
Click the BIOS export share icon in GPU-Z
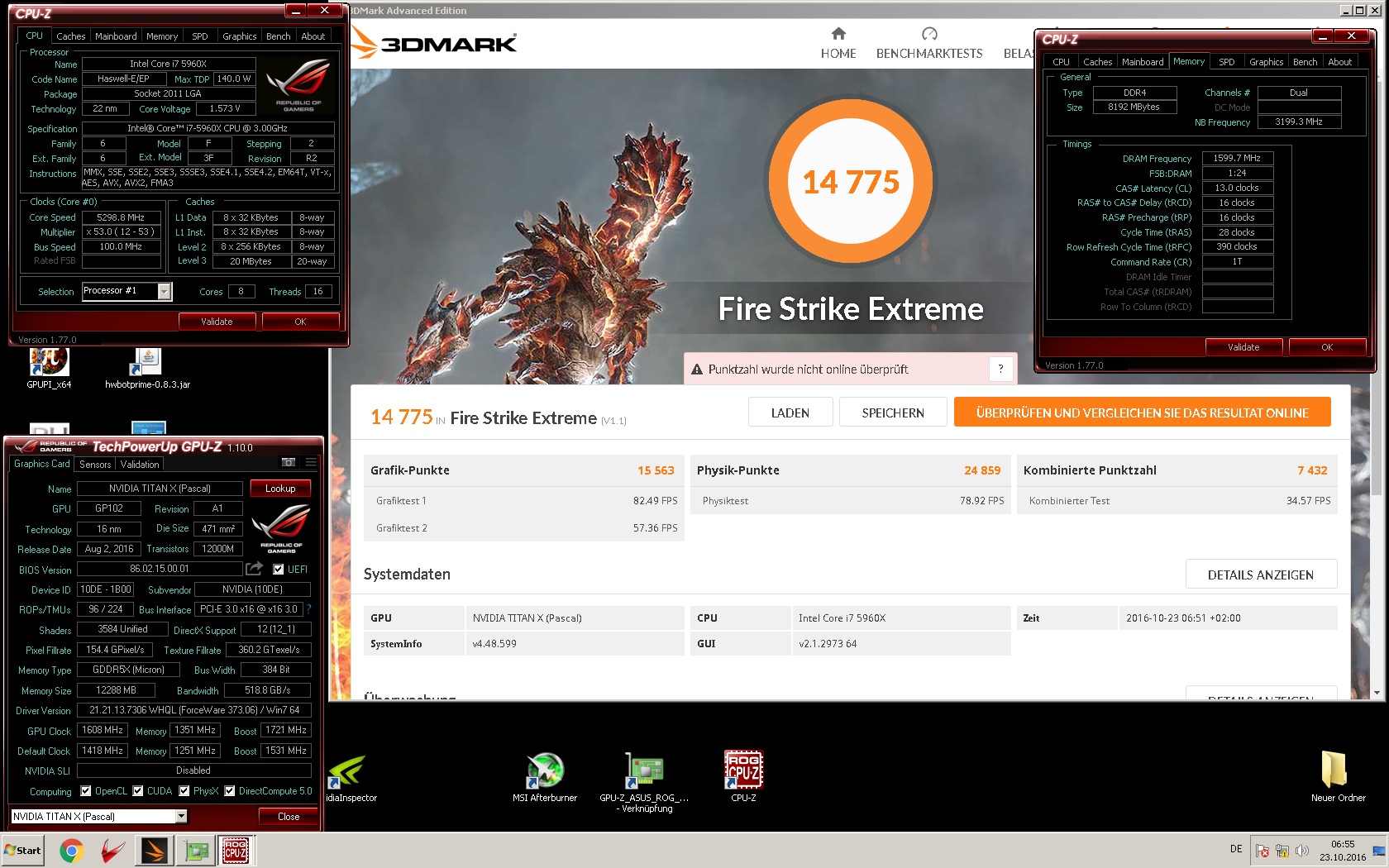point(254,569)
